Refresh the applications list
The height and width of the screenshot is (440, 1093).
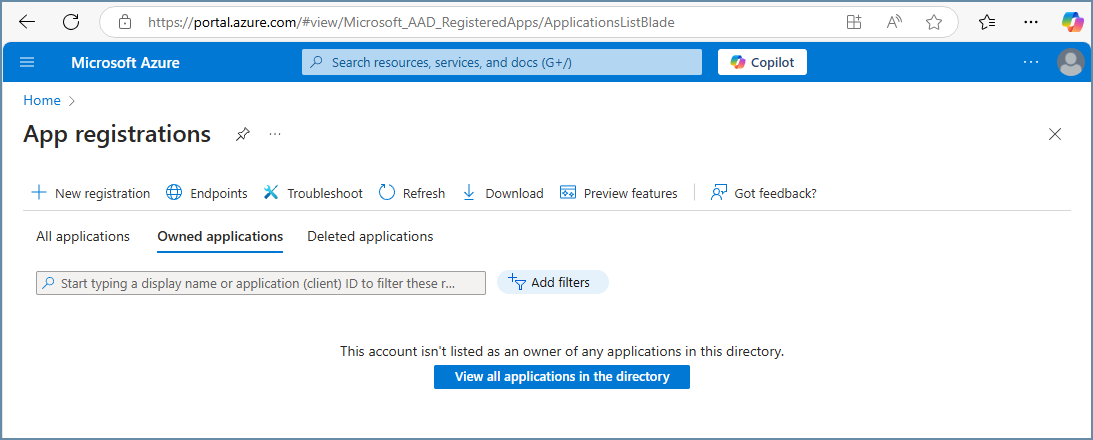coord(412,193)
